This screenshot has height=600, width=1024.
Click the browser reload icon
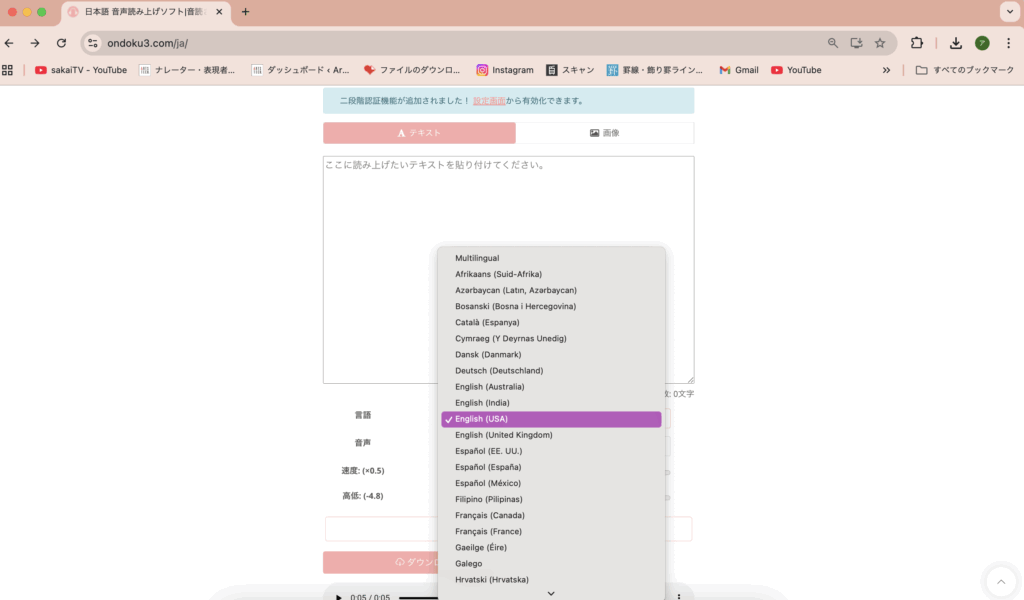(x=61, y=43)
